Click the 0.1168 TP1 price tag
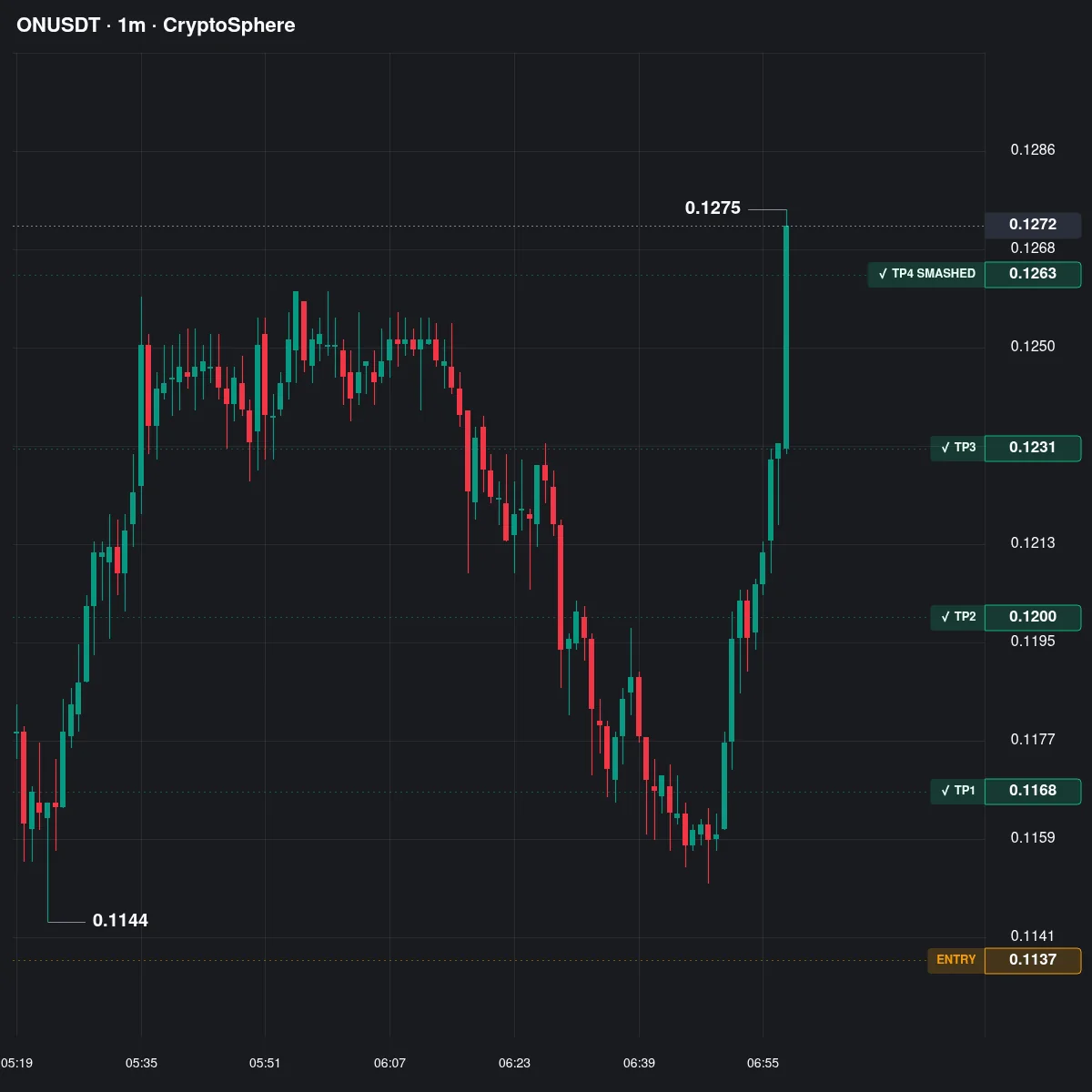 click(1033, 791)
